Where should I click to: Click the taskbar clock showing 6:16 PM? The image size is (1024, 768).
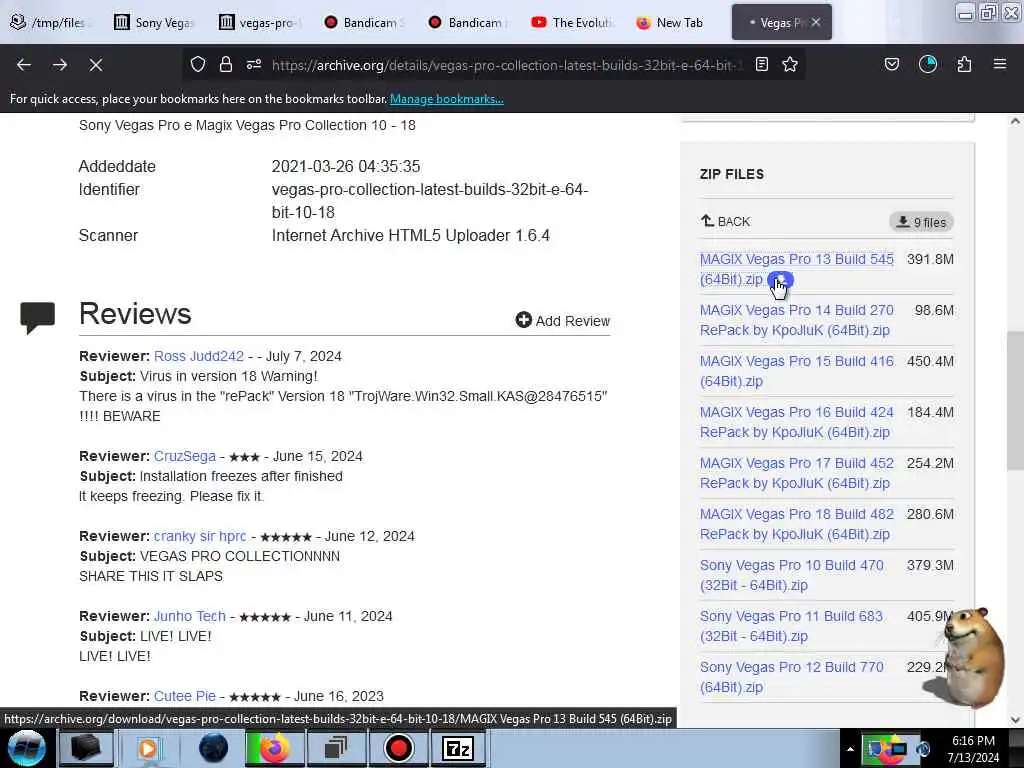[973, 749]
